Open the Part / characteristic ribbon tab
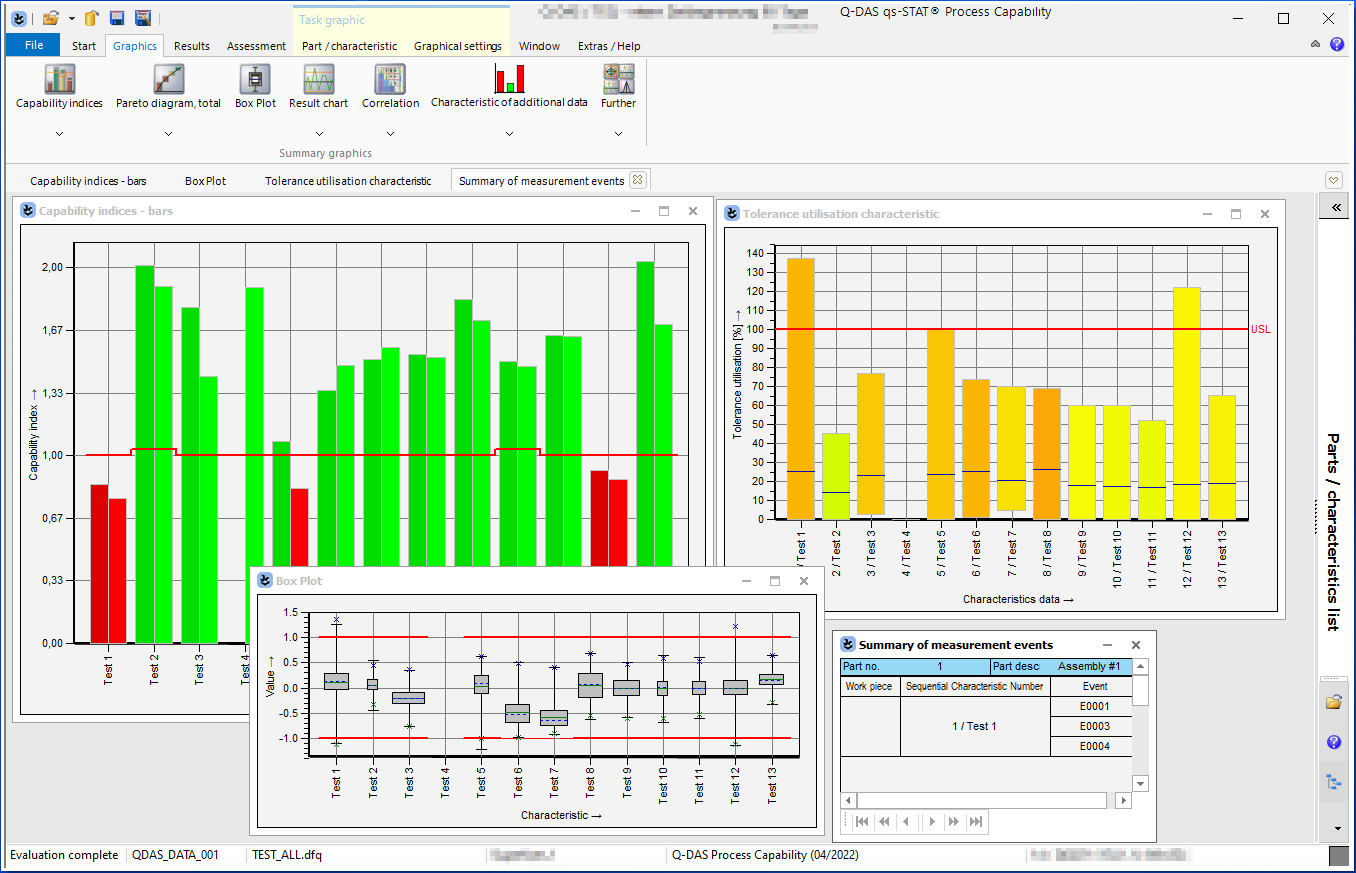Viewport: 1356px width, 873px height. (x=349, y=46)
